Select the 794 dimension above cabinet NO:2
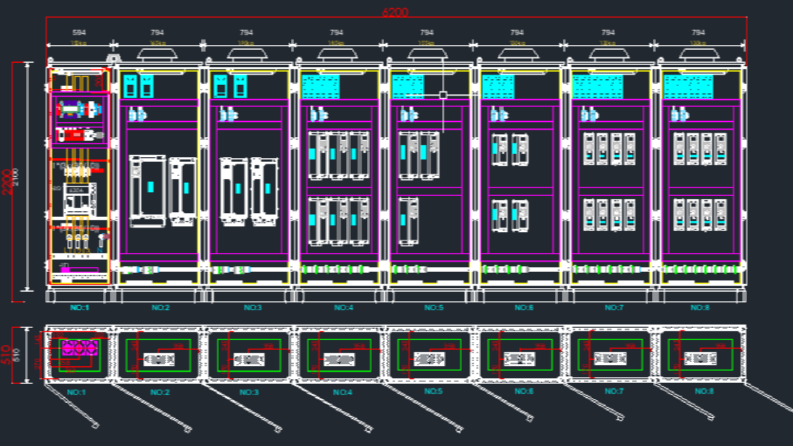This screenshot has width=793, height=446. tap(157, 32)
